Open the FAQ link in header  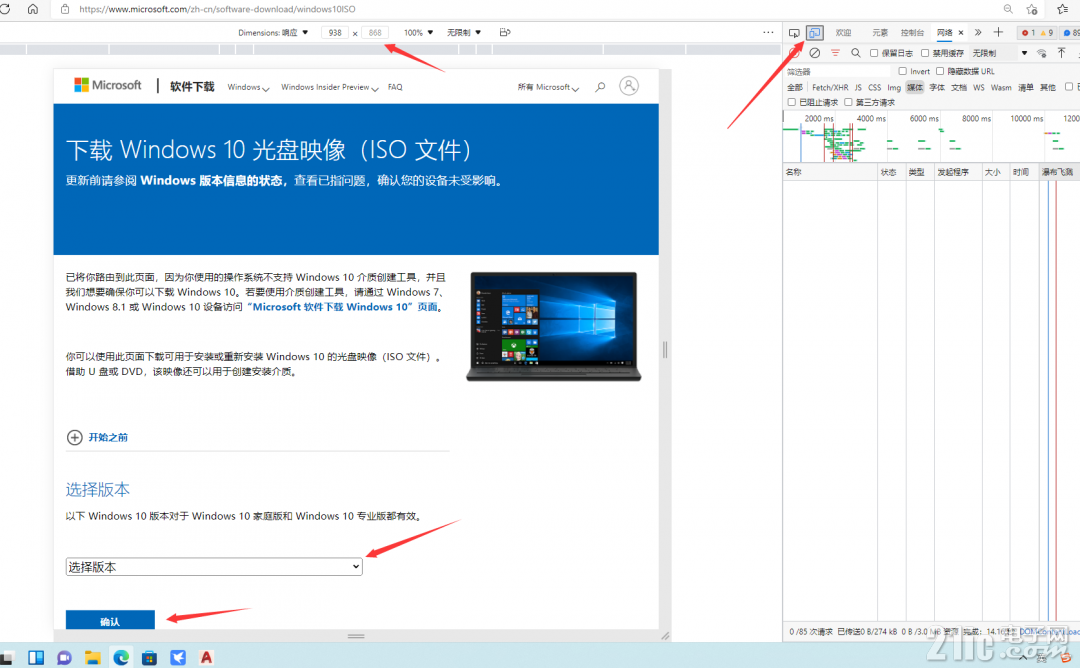point(395,87)
